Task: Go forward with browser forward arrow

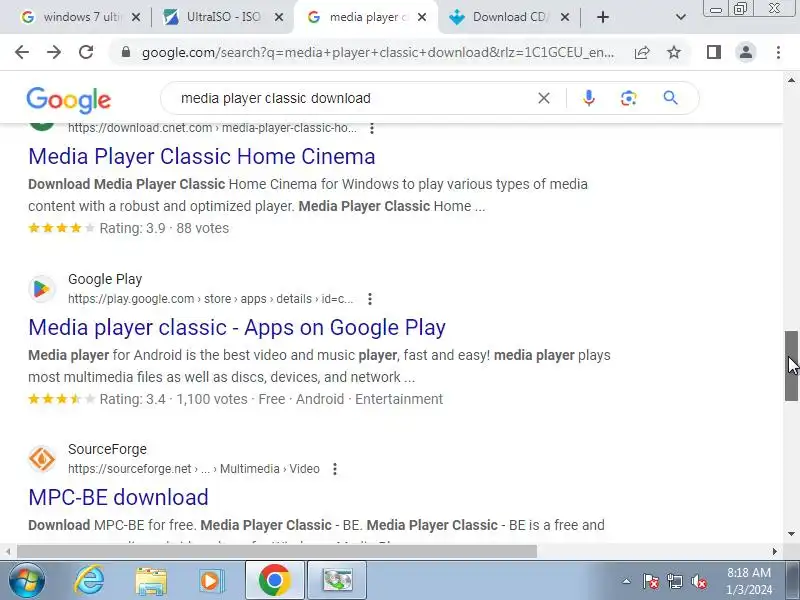Action: 54,52
